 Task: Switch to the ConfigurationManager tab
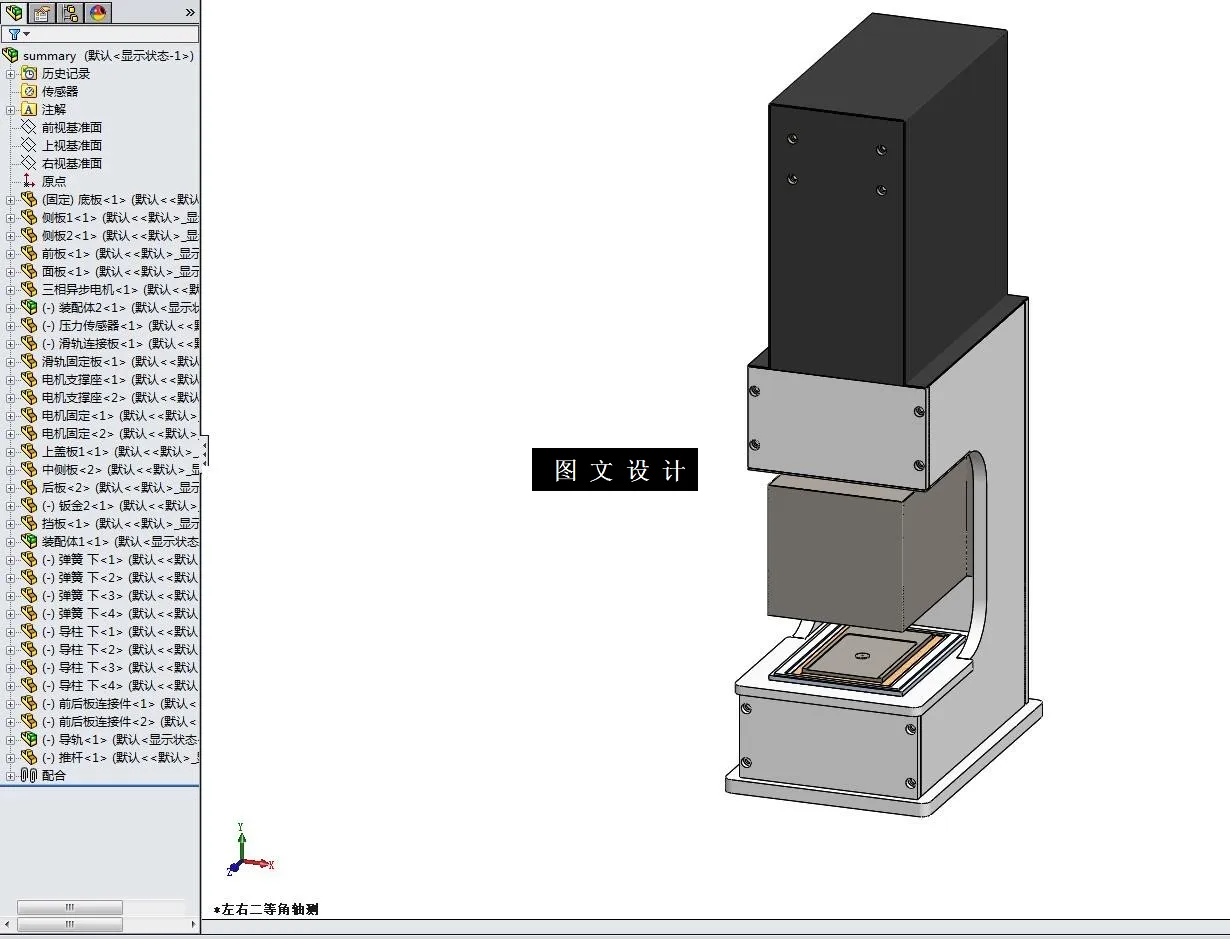(70, 12)
